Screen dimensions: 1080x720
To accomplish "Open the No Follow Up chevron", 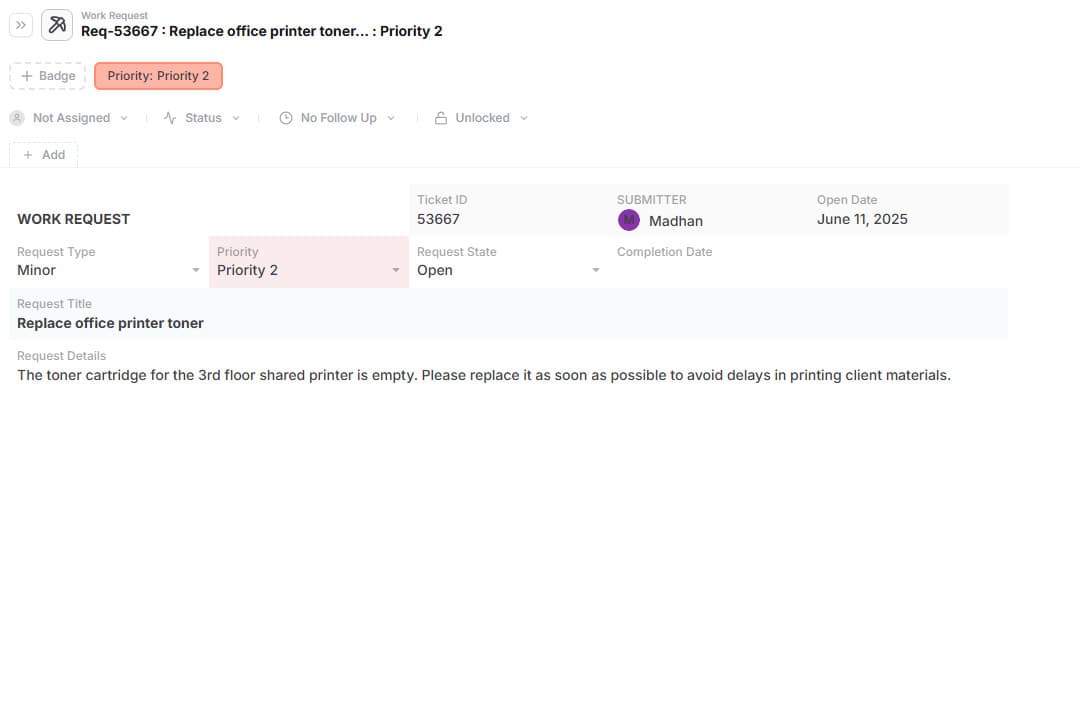I will [x=391, y=118].
